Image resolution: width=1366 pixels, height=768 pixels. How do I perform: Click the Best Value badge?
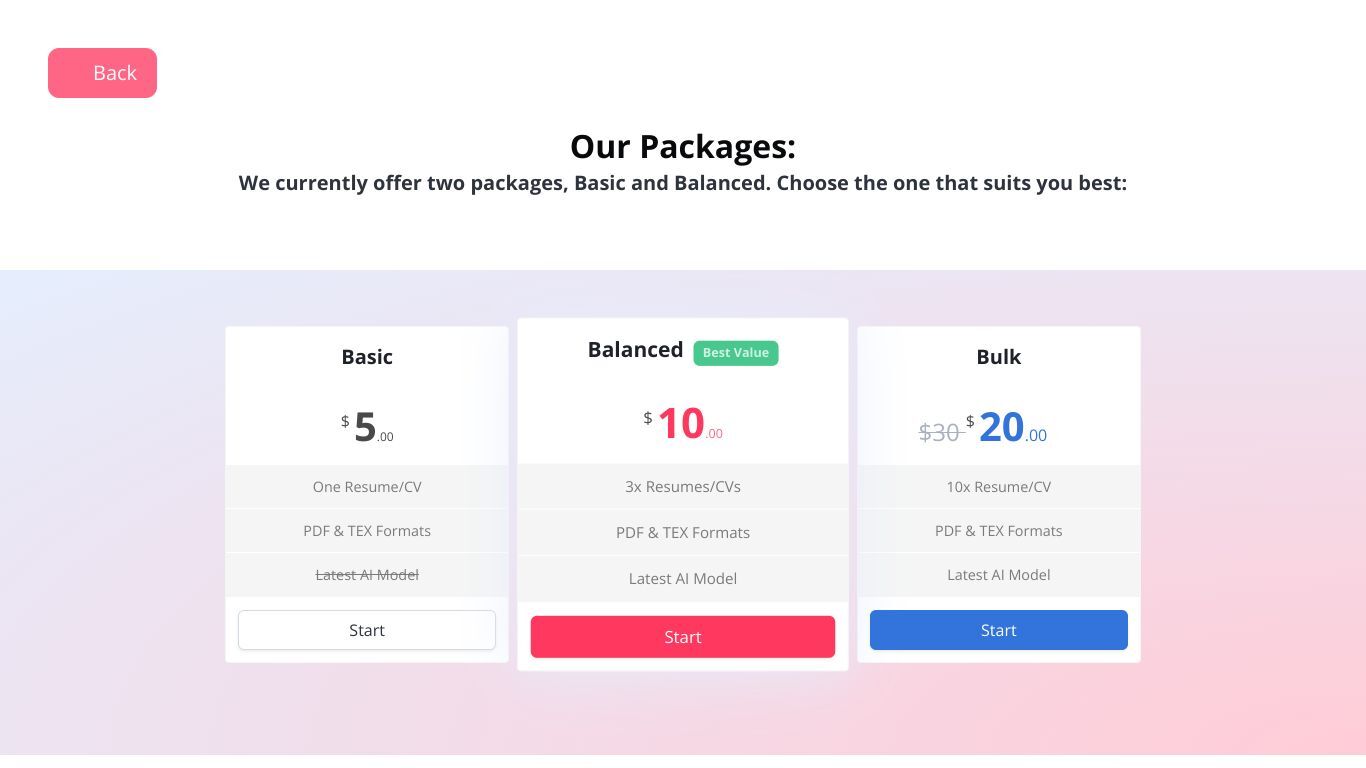coord(736,353)
